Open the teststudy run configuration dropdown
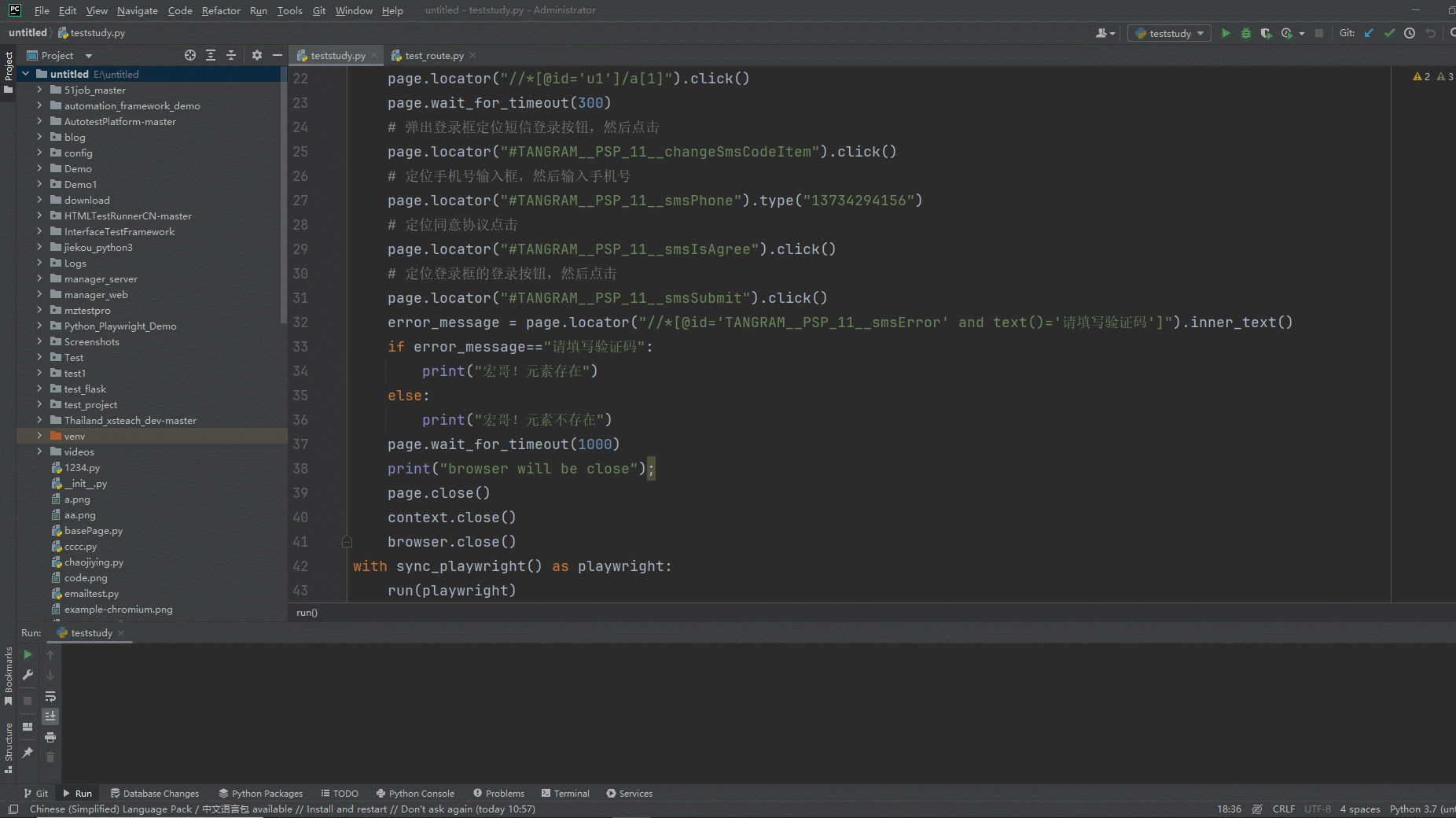This screenshot has height=818, width=1456. [x=1170, y=33]
